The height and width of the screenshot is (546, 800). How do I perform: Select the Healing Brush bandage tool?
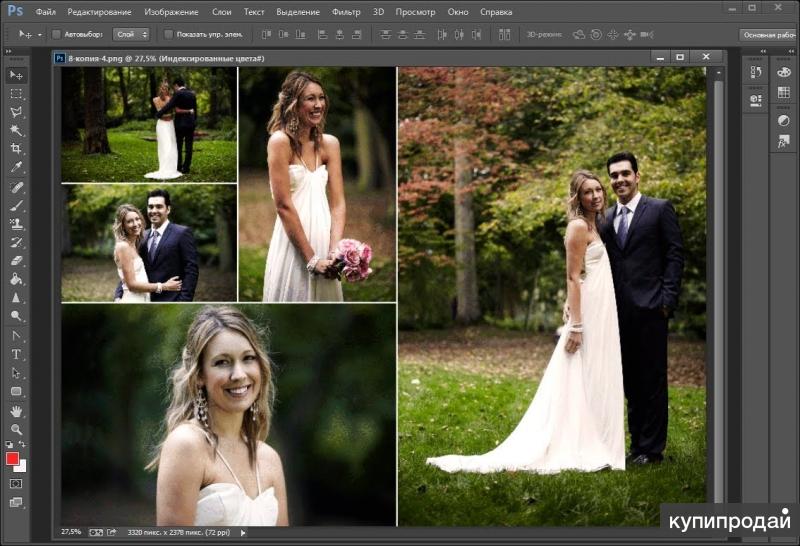(16, 188)
